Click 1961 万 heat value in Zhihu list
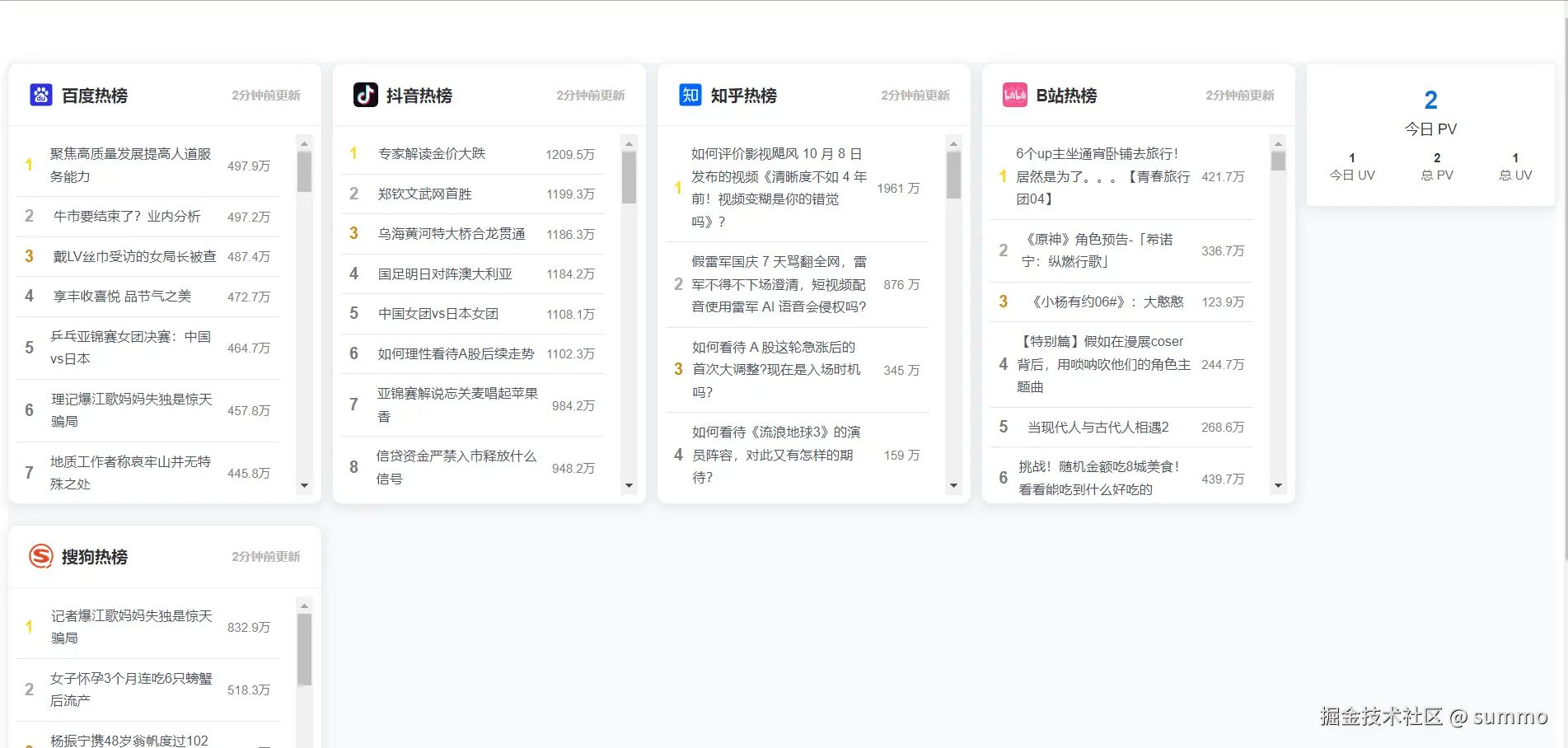The width and height of the screenshot is (1568, 748). pos(898,188)
